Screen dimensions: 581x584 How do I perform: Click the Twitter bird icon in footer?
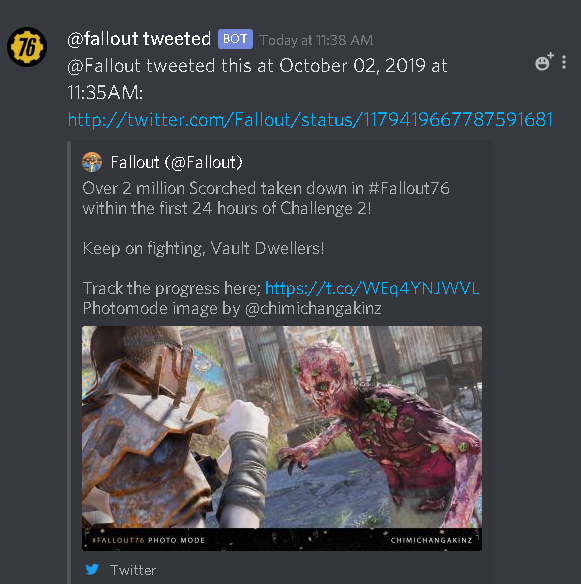pyautogui.click(x=92, y=569)
